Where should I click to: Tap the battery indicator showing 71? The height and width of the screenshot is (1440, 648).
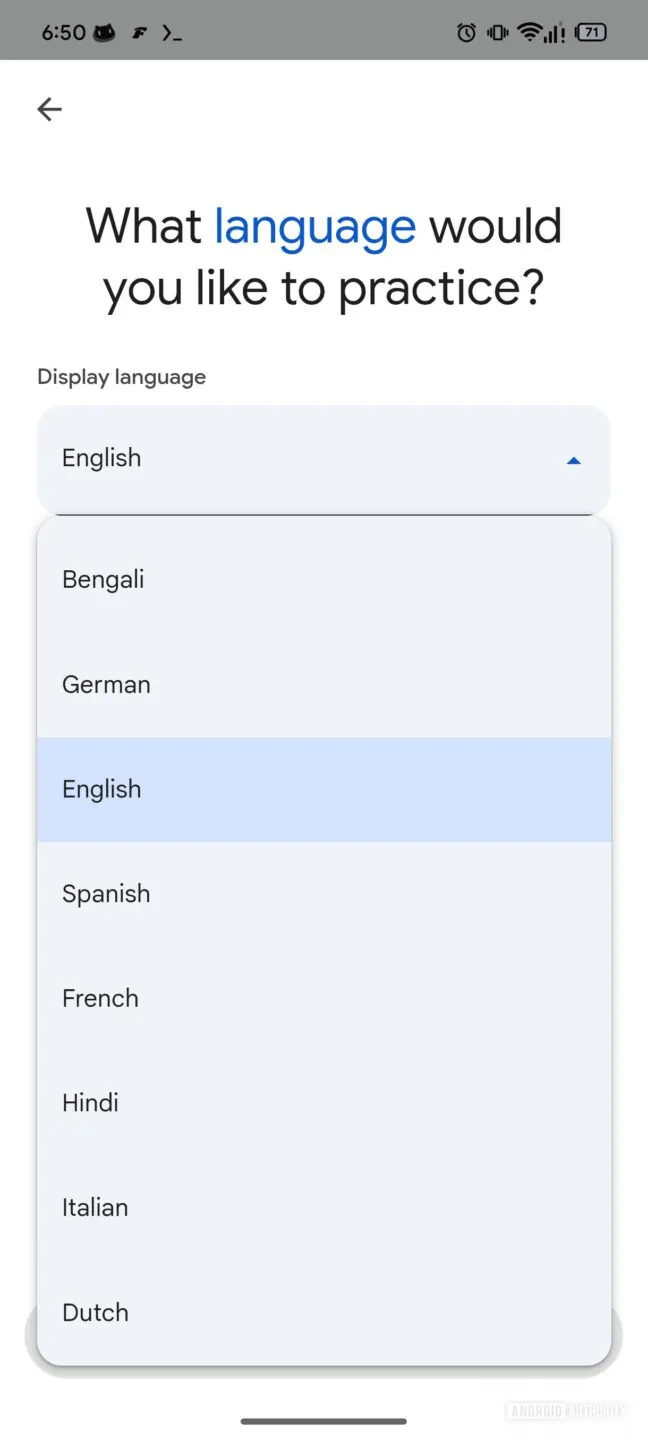[590, 31]
